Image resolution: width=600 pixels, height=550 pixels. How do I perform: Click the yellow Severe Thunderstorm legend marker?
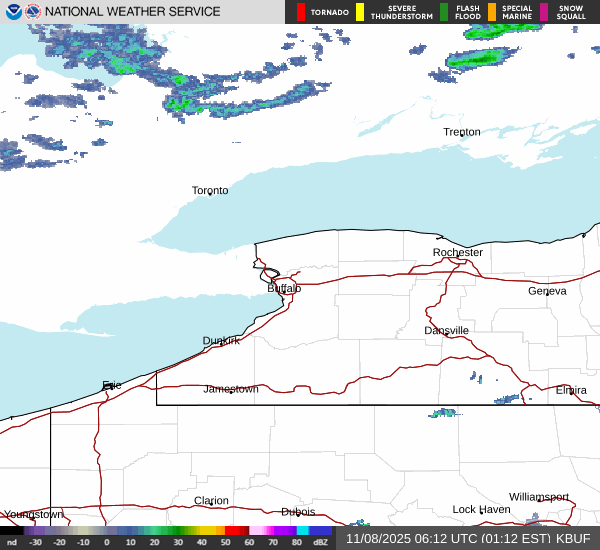360,12
